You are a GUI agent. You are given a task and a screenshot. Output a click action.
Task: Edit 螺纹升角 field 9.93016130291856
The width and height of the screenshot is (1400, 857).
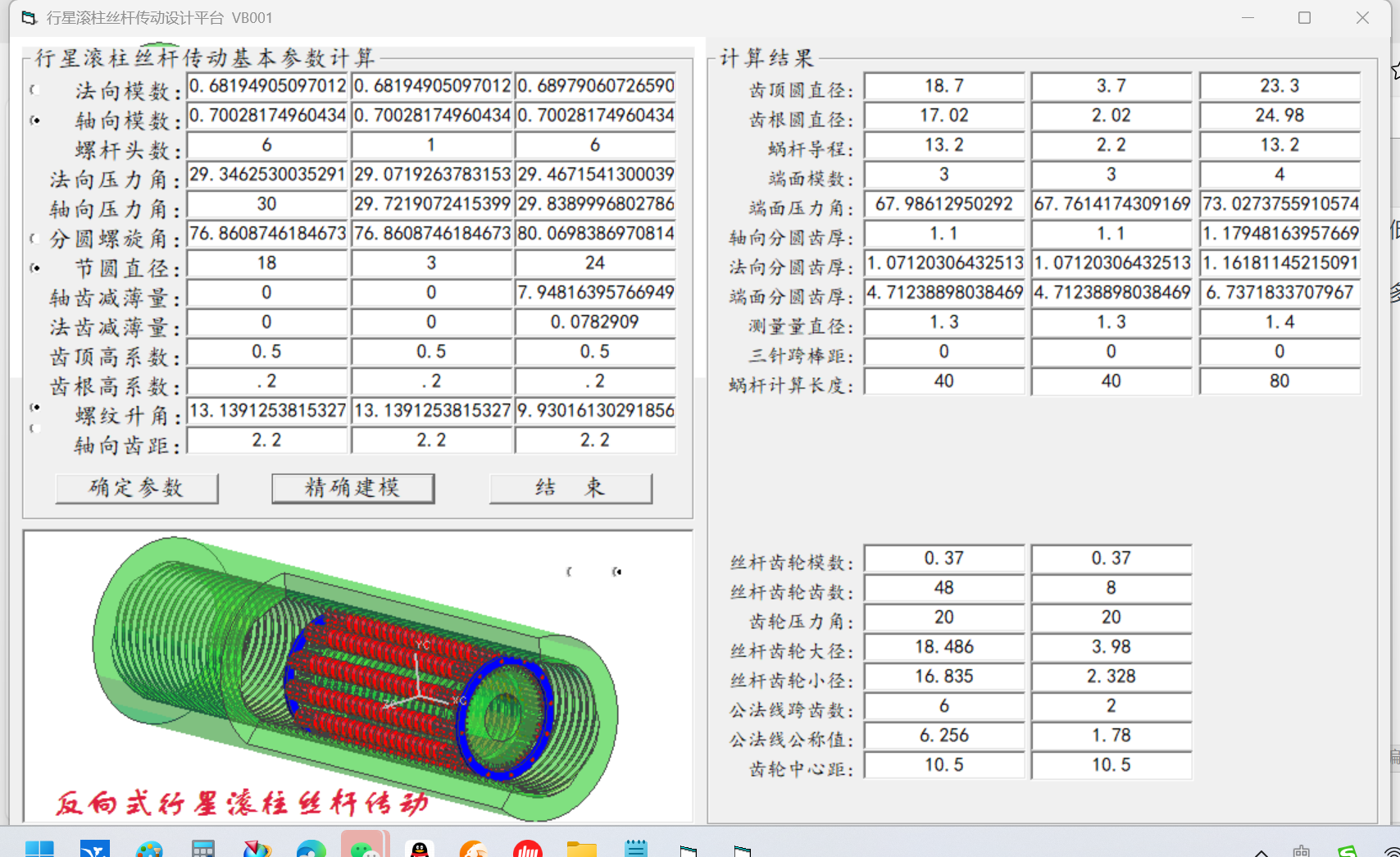596,410
